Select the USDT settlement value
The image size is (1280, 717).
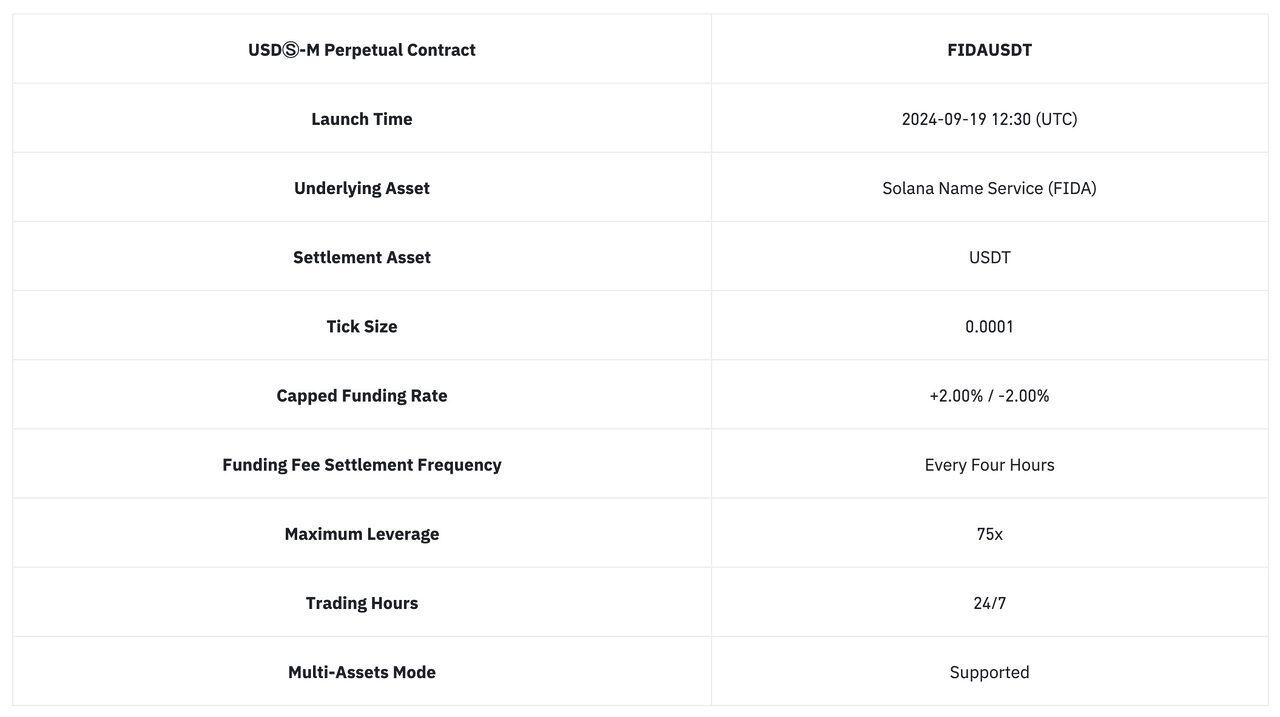pyautogui.click(x=990, y=257)
